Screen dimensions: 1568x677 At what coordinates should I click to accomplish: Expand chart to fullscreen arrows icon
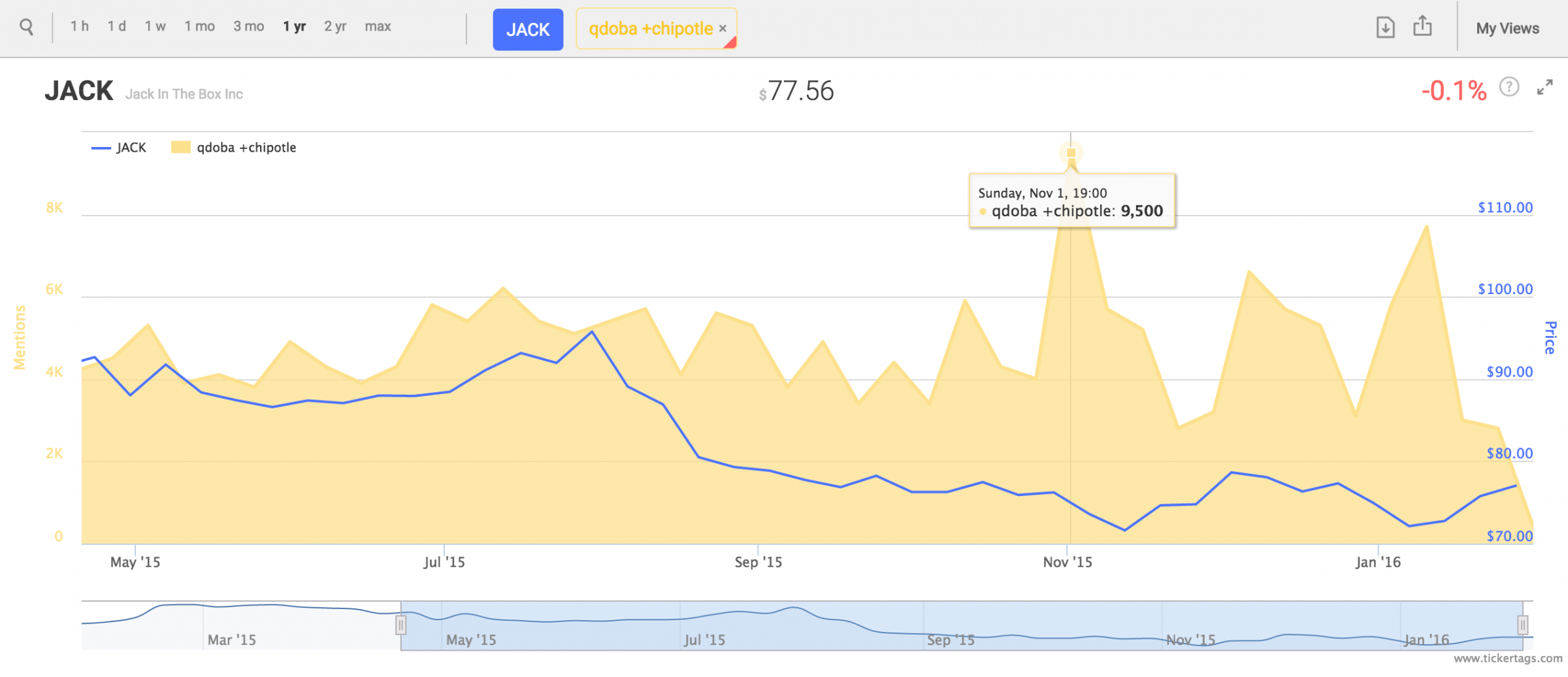click(1544, 88)
